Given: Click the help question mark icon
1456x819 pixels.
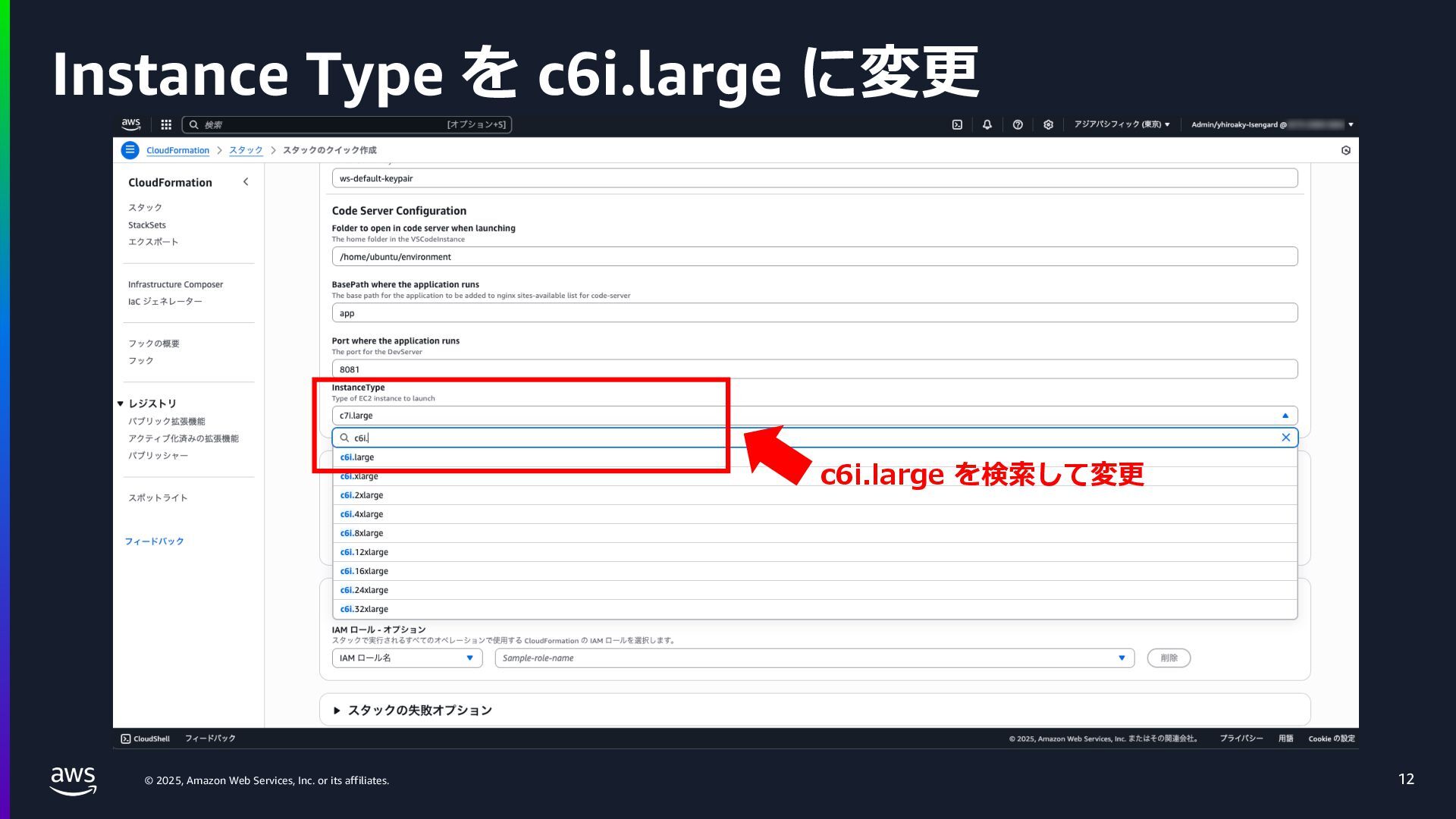Looking at the screenshot, I should click(1018, 124).
